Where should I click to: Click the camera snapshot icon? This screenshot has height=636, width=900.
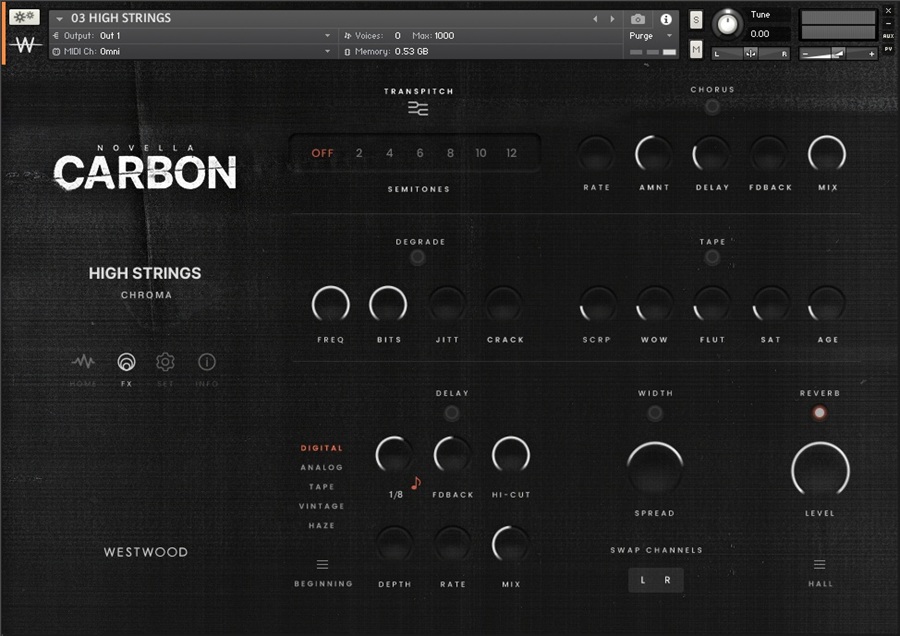click(638, 19)
